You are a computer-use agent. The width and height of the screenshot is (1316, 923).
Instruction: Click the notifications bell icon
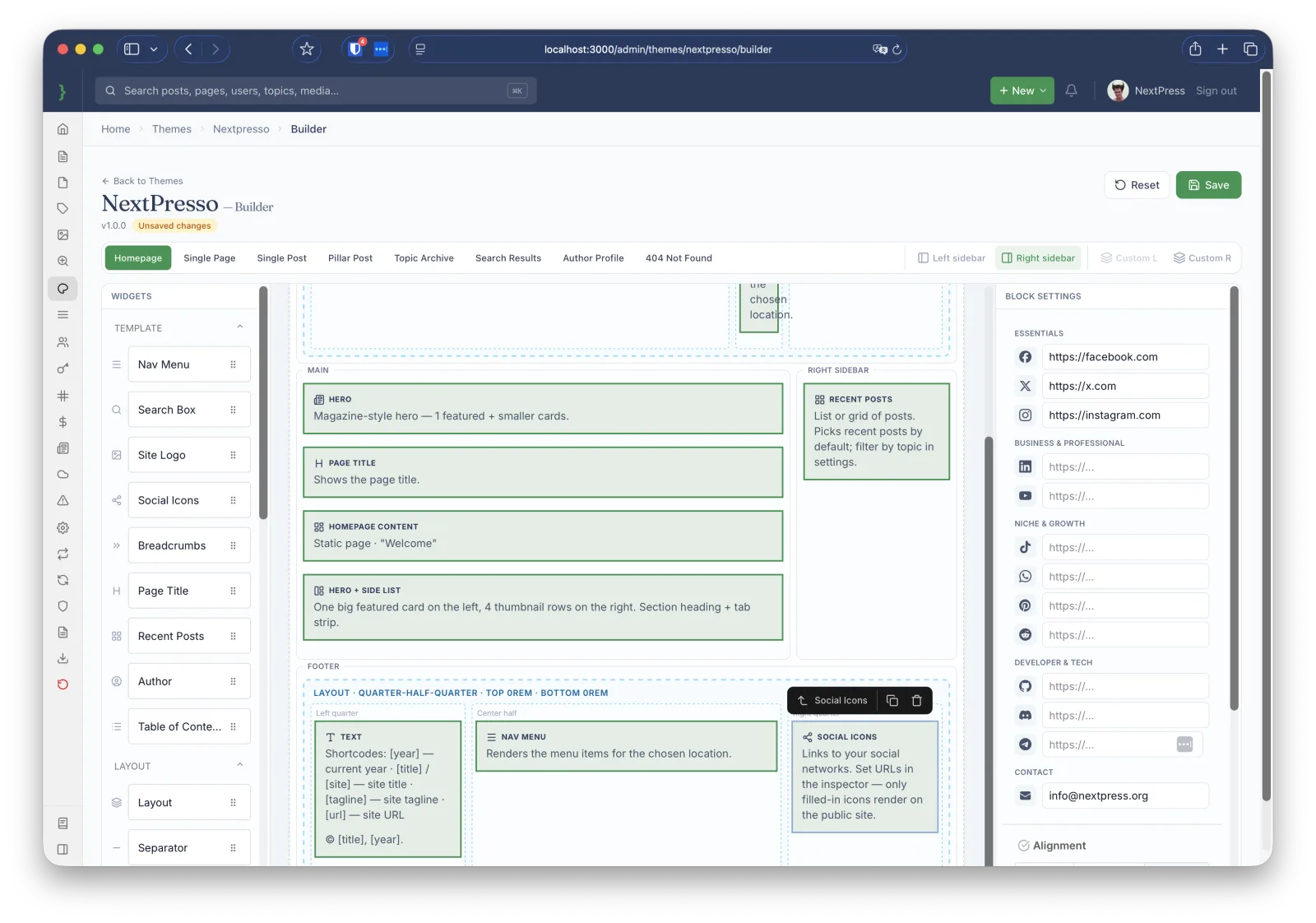point(1071,90)
